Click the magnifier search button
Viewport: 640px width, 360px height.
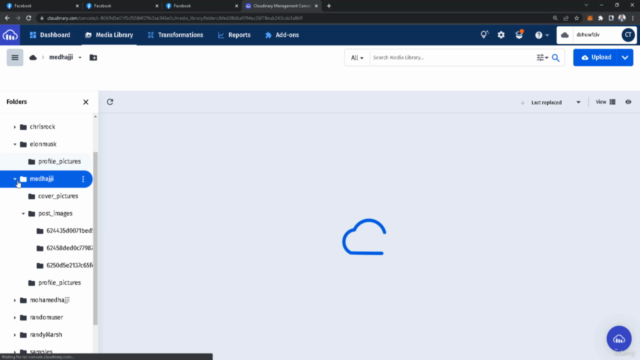point(556,58)
